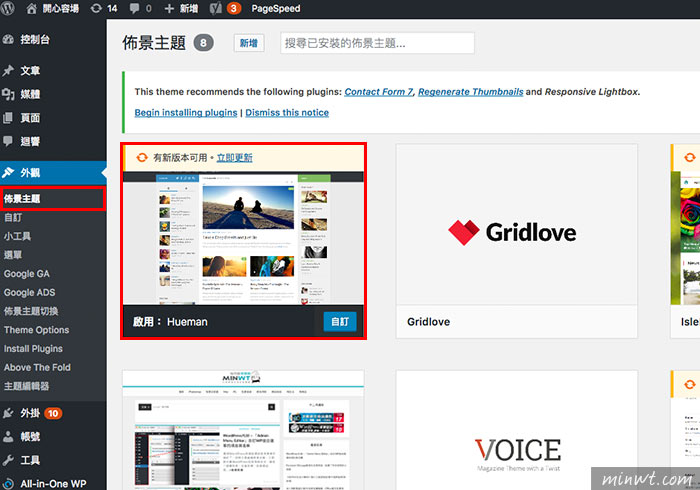Viewport: 700px width, 490px height.
Task: Click the 文章 pushpin icon
Action: coord(8,71)
